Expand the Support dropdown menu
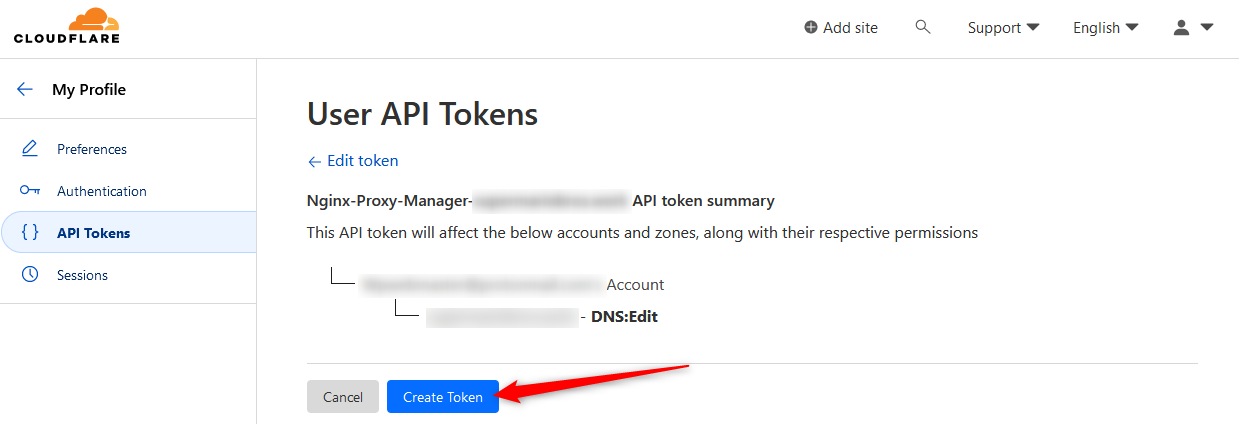 [x=1003, y=28]
